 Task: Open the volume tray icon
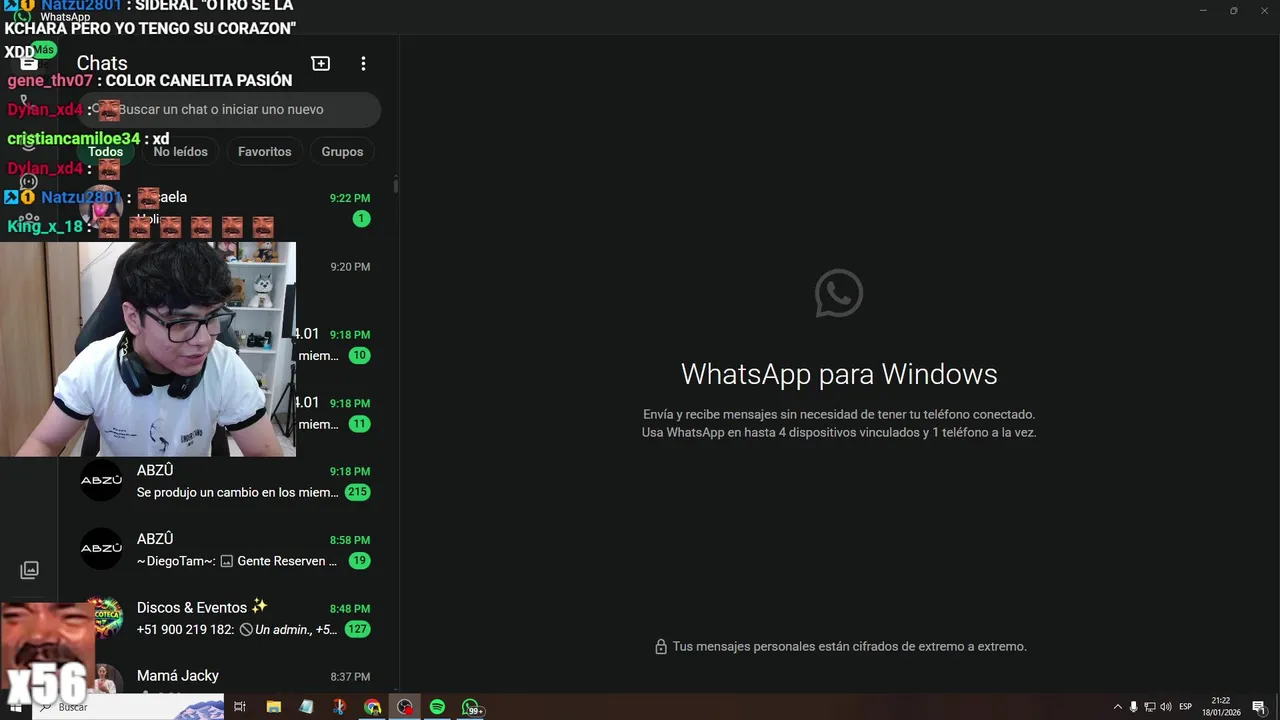1165,707
